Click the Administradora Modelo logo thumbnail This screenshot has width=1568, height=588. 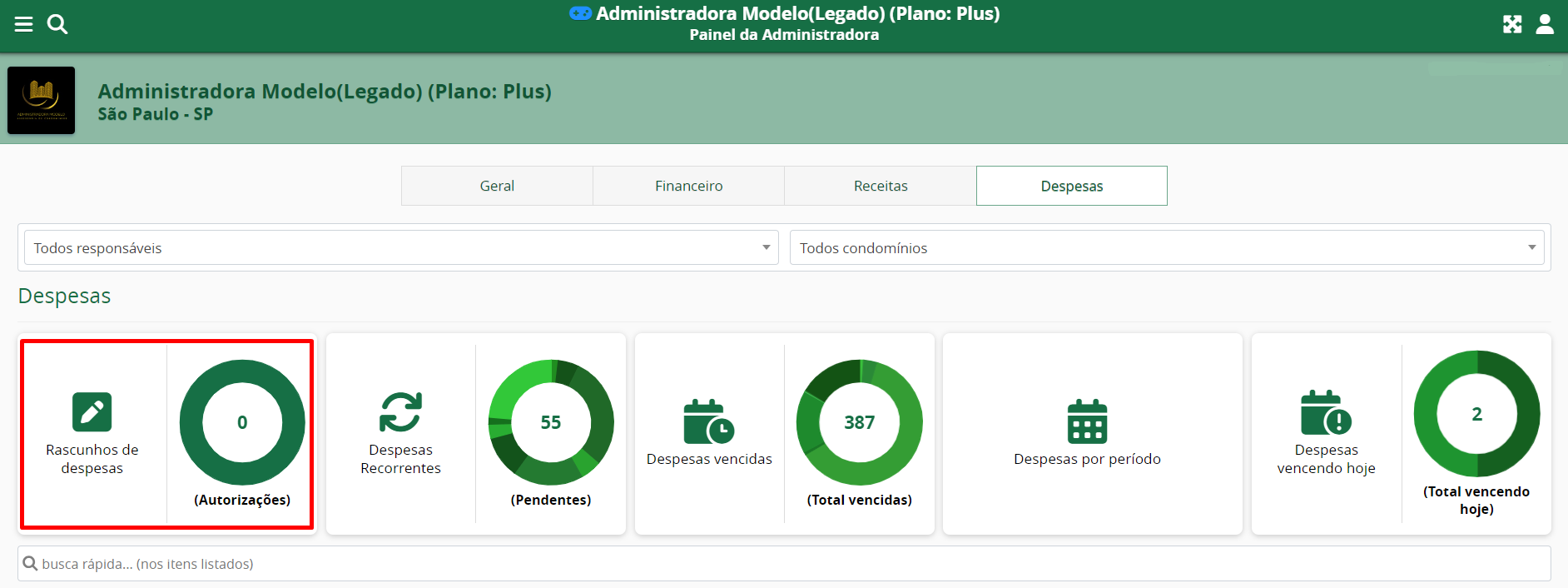[x=41, y=100]
